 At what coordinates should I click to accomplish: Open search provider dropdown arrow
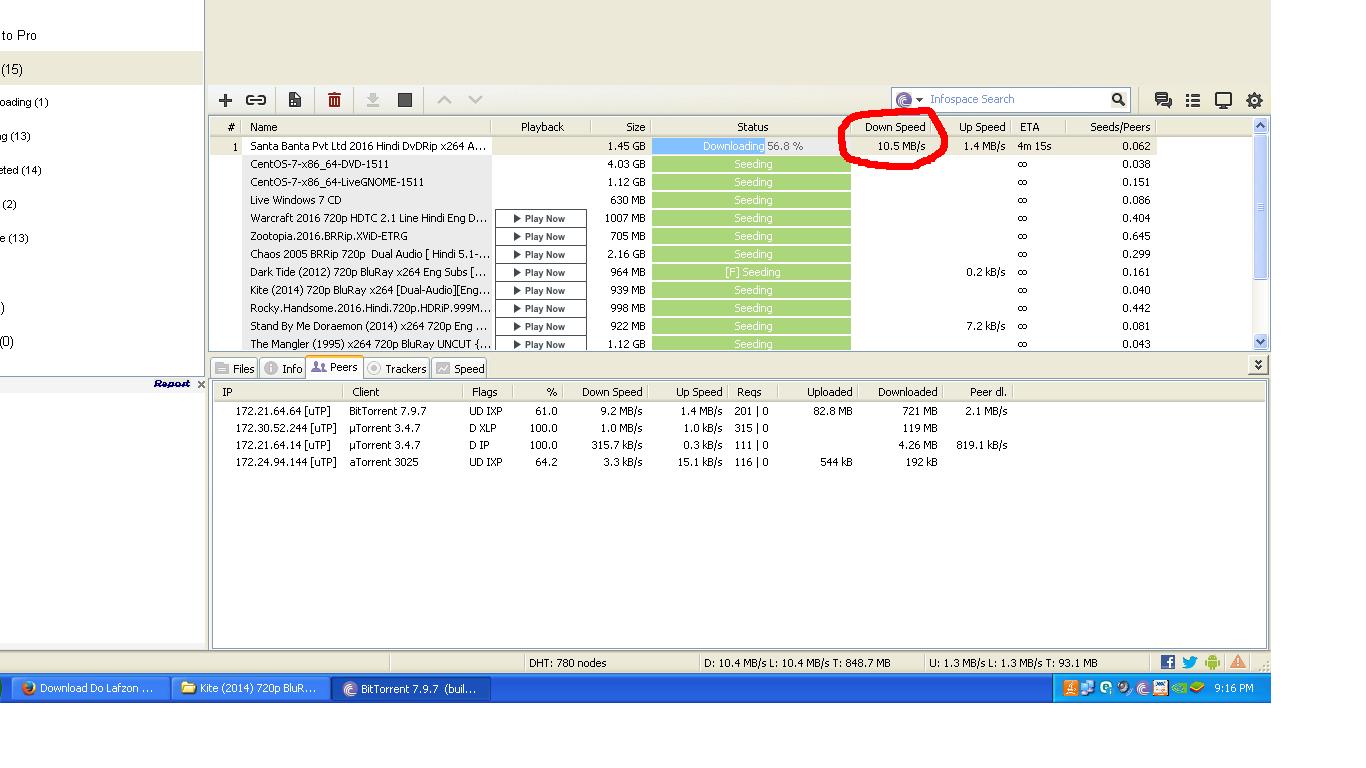pos(919,100)
